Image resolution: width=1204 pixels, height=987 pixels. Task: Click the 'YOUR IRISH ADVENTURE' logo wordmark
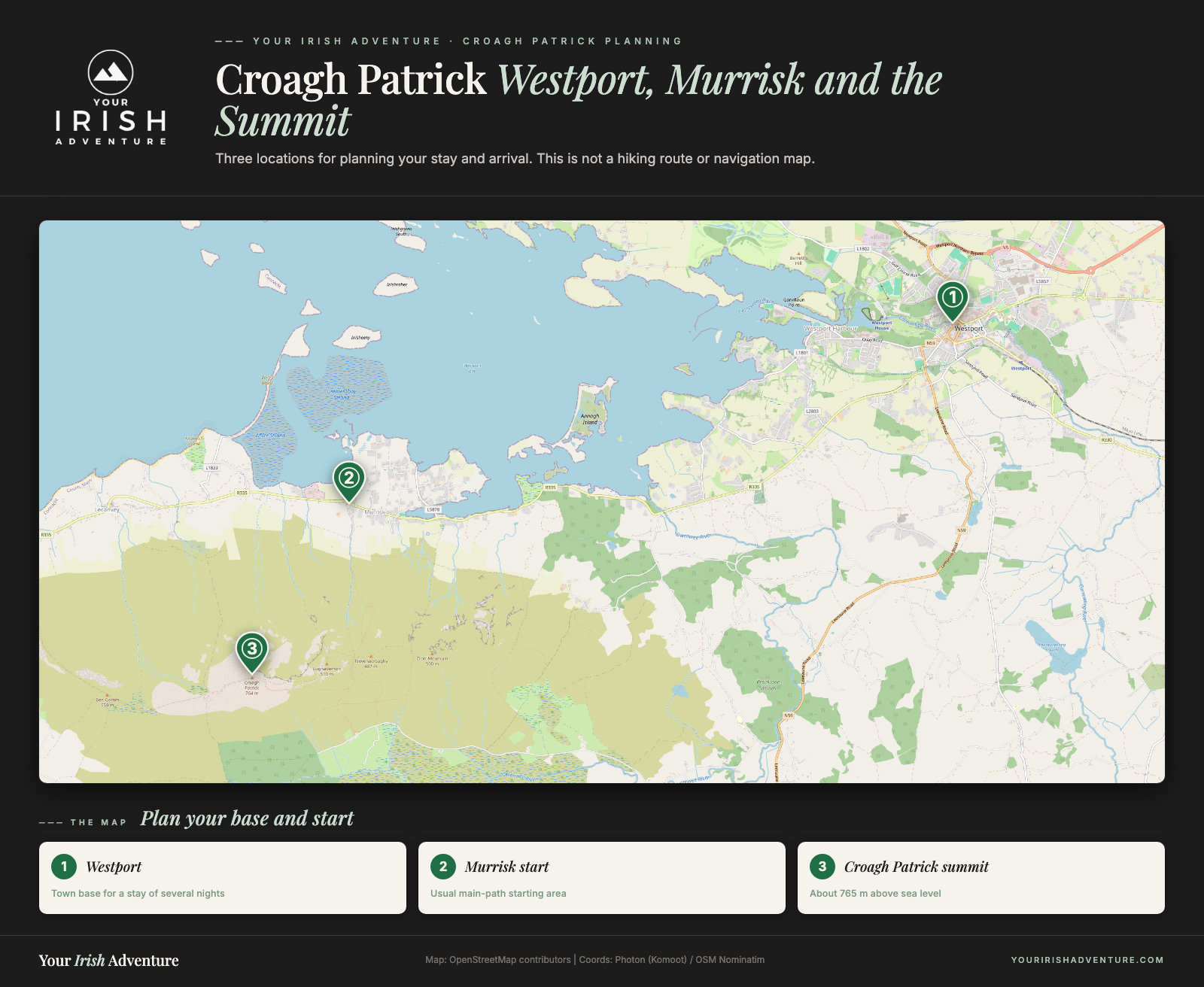(111, 121)
